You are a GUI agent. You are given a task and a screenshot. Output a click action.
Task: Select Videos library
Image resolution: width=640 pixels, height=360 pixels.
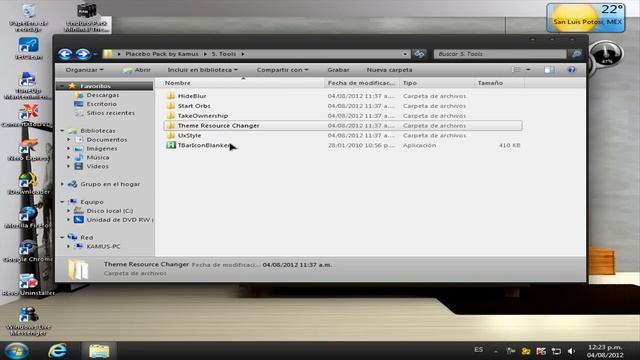(97, 167)
